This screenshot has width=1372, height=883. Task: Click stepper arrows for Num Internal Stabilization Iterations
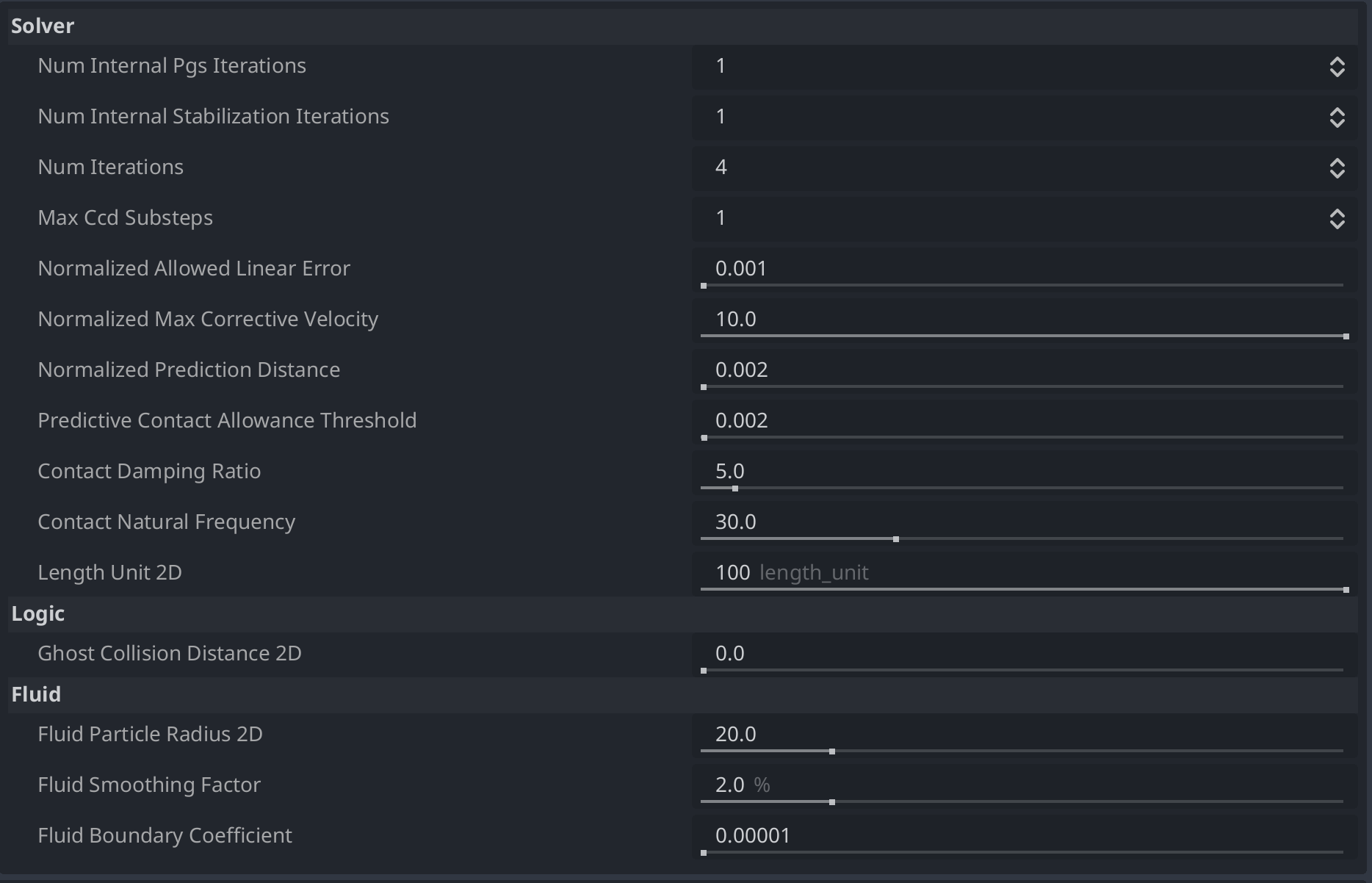pyautogui.click(x=1337, y=118)
